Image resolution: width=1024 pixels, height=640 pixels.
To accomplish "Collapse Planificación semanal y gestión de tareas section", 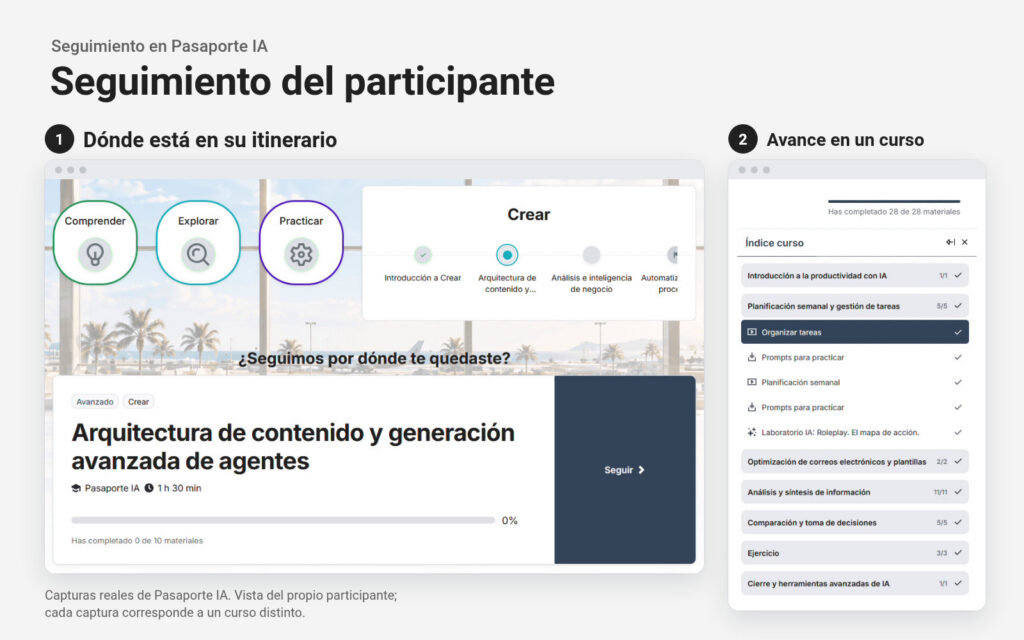I will pyautogui.click(x=855, y=306).
